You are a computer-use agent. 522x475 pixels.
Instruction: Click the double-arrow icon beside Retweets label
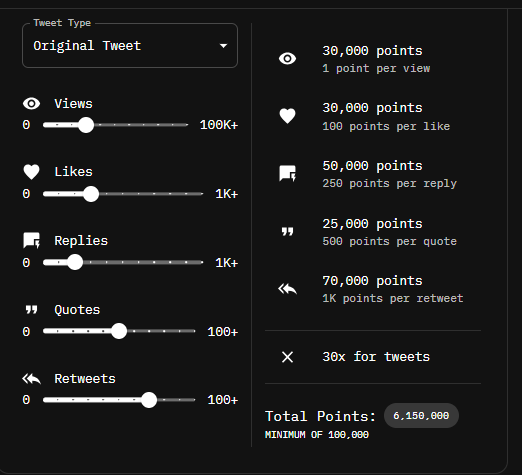pyautogui.click(x=31, y=379)
